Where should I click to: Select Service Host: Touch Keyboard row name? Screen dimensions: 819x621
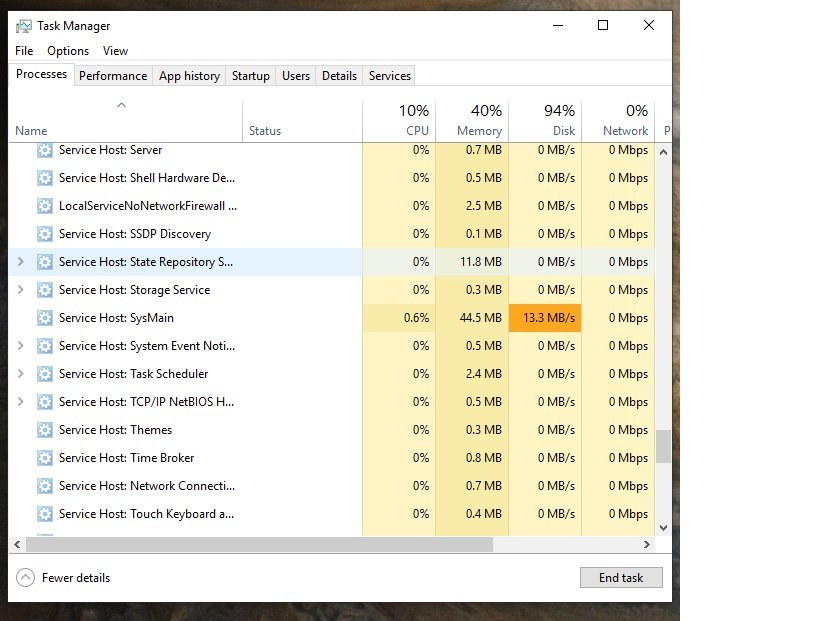click(146, 514)
